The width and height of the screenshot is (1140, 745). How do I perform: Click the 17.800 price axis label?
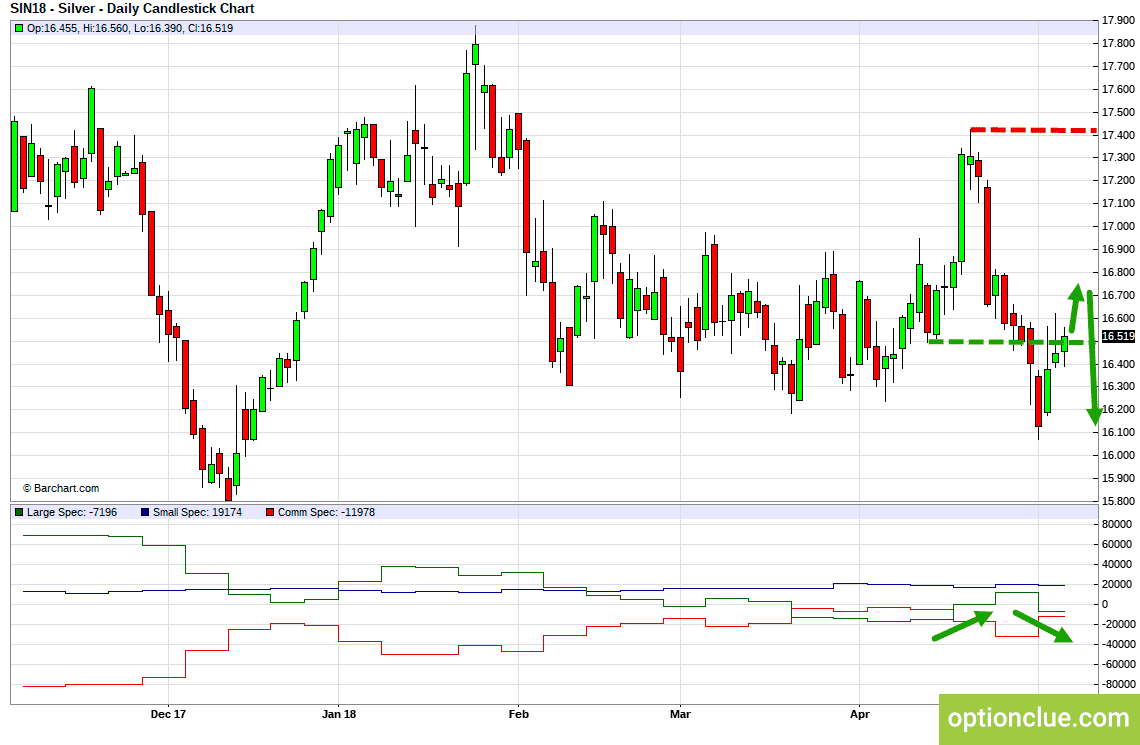pos(1118,43)
